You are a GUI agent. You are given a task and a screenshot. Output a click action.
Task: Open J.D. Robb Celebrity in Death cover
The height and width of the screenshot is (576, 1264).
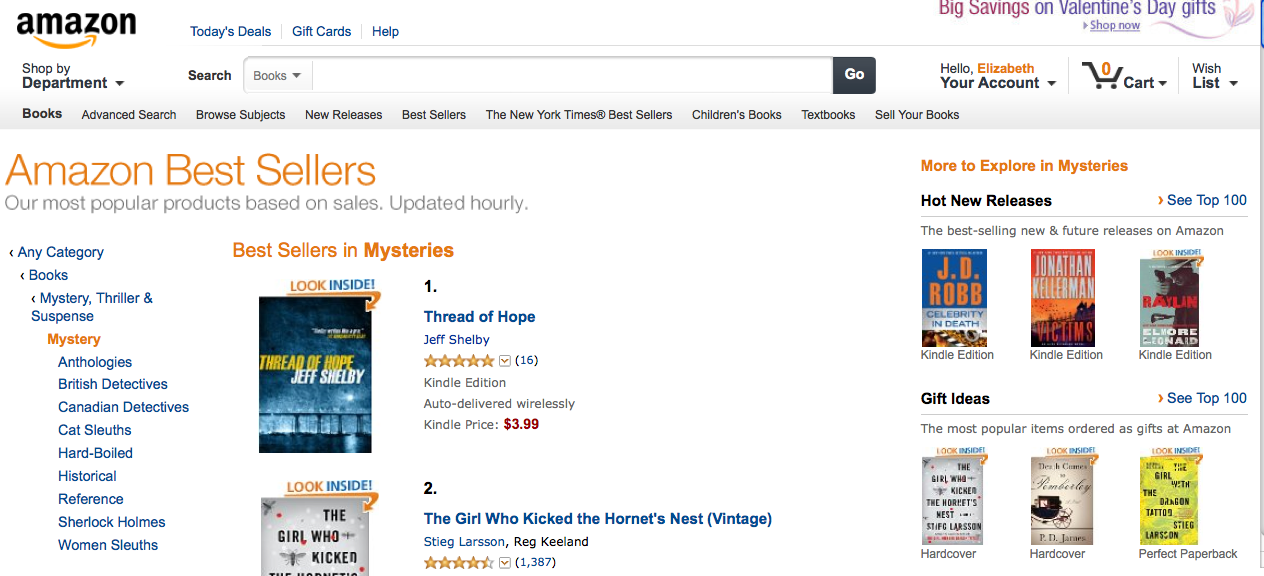coord(954,298)
